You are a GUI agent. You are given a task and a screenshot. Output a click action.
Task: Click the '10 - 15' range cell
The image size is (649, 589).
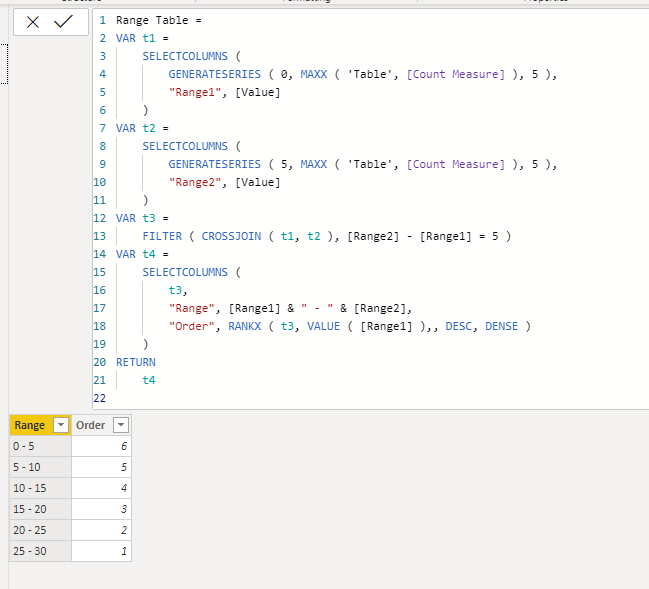[x=40, y=488]
